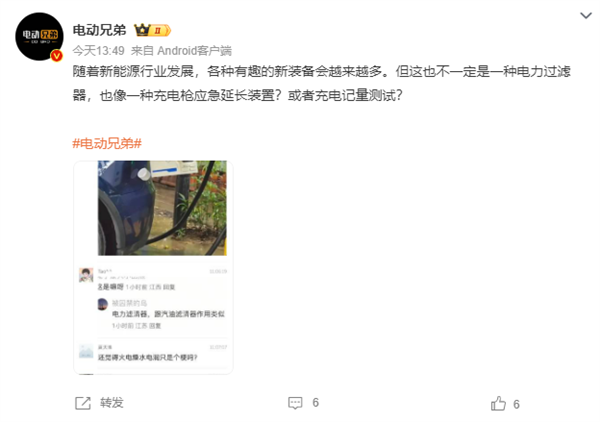Click the first commenter avatar inside image
600x422 pixels.
point(86,275)
